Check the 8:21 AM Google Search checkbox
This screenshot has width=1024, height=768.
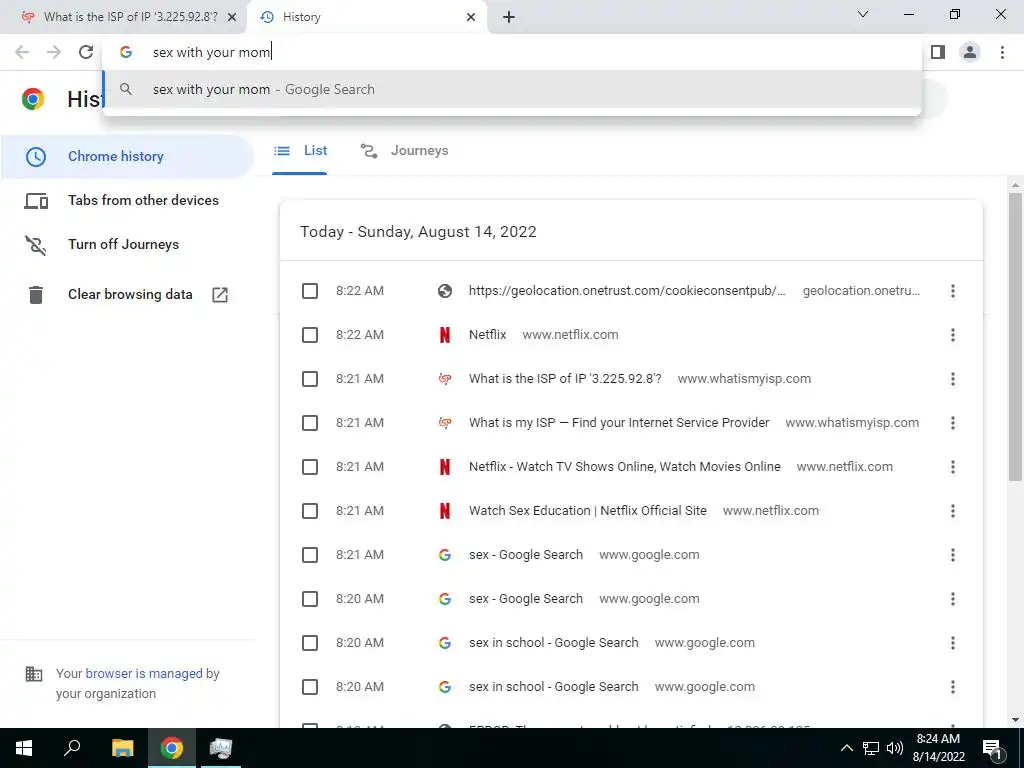point(310,555)
